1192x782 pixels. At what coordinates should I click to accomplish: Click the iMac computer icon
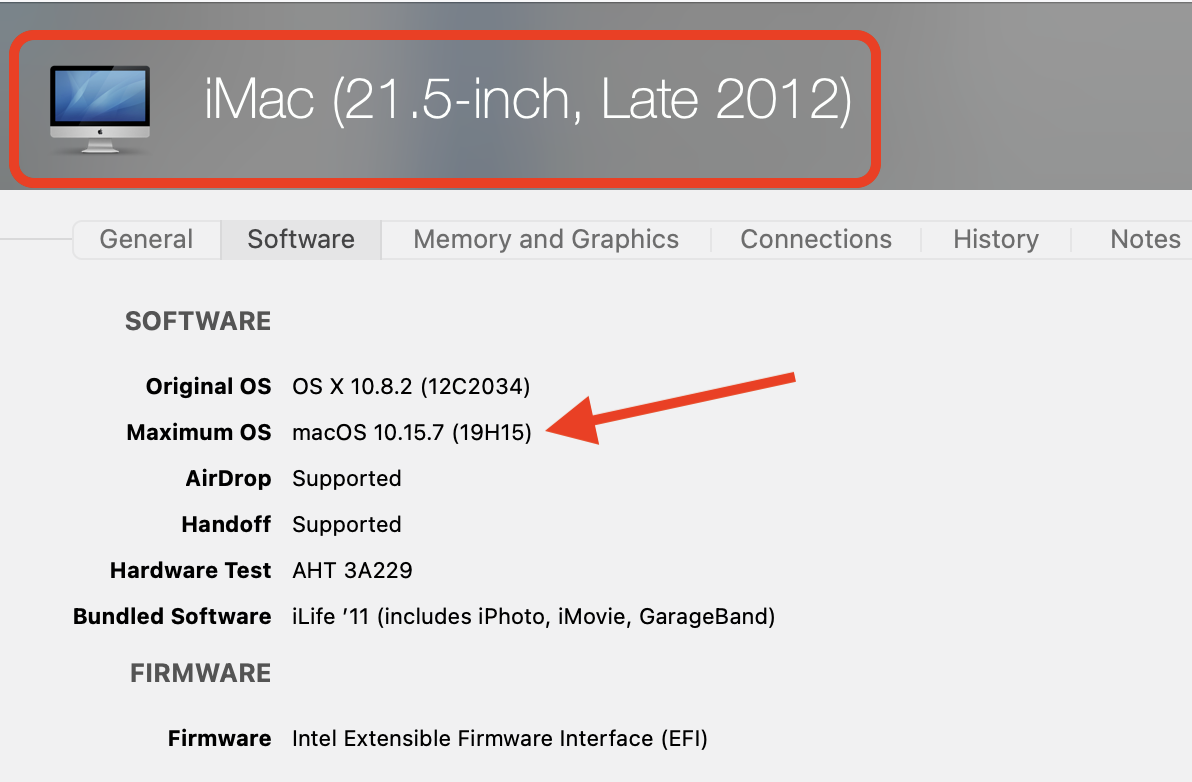tap(99, 108)
